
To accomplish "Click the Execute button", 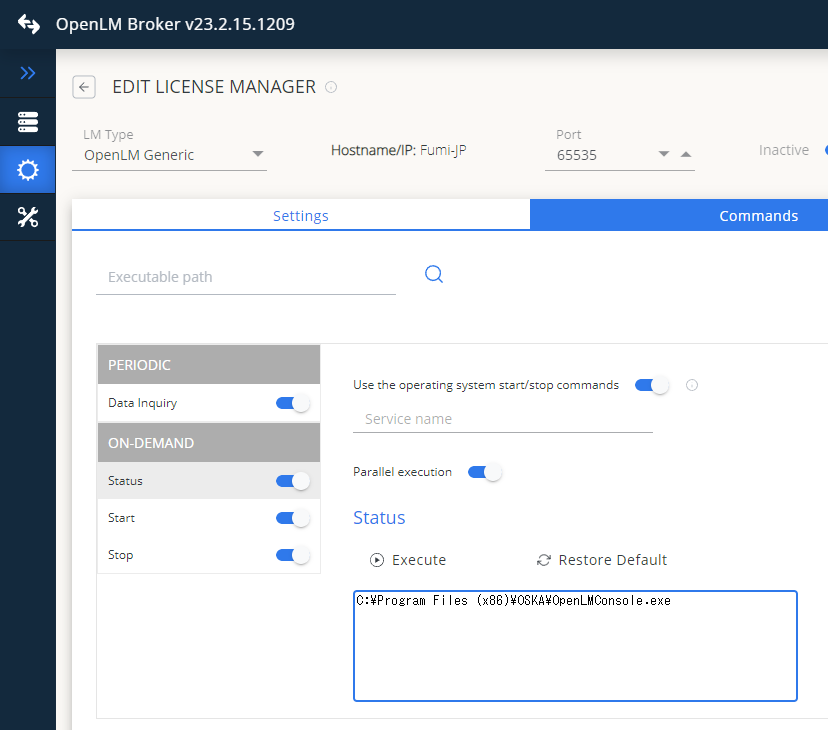I will [408, 560].
